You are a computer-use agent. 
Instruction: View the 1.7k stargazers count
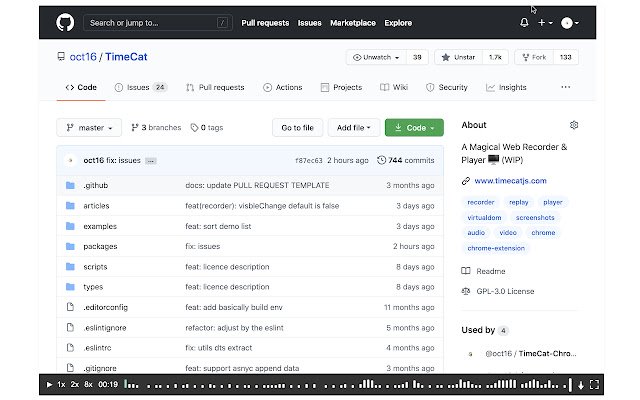pos(495,57)
